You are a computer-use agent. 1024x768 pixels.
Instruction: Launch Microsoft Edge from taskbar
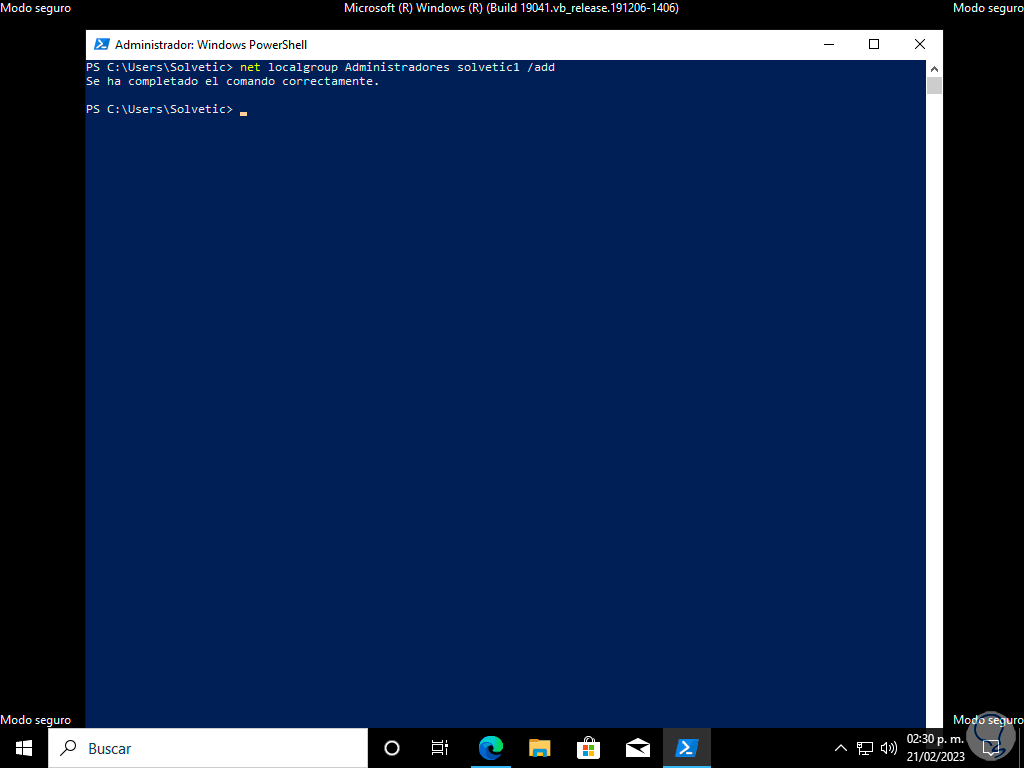click(x=490, y=748)
